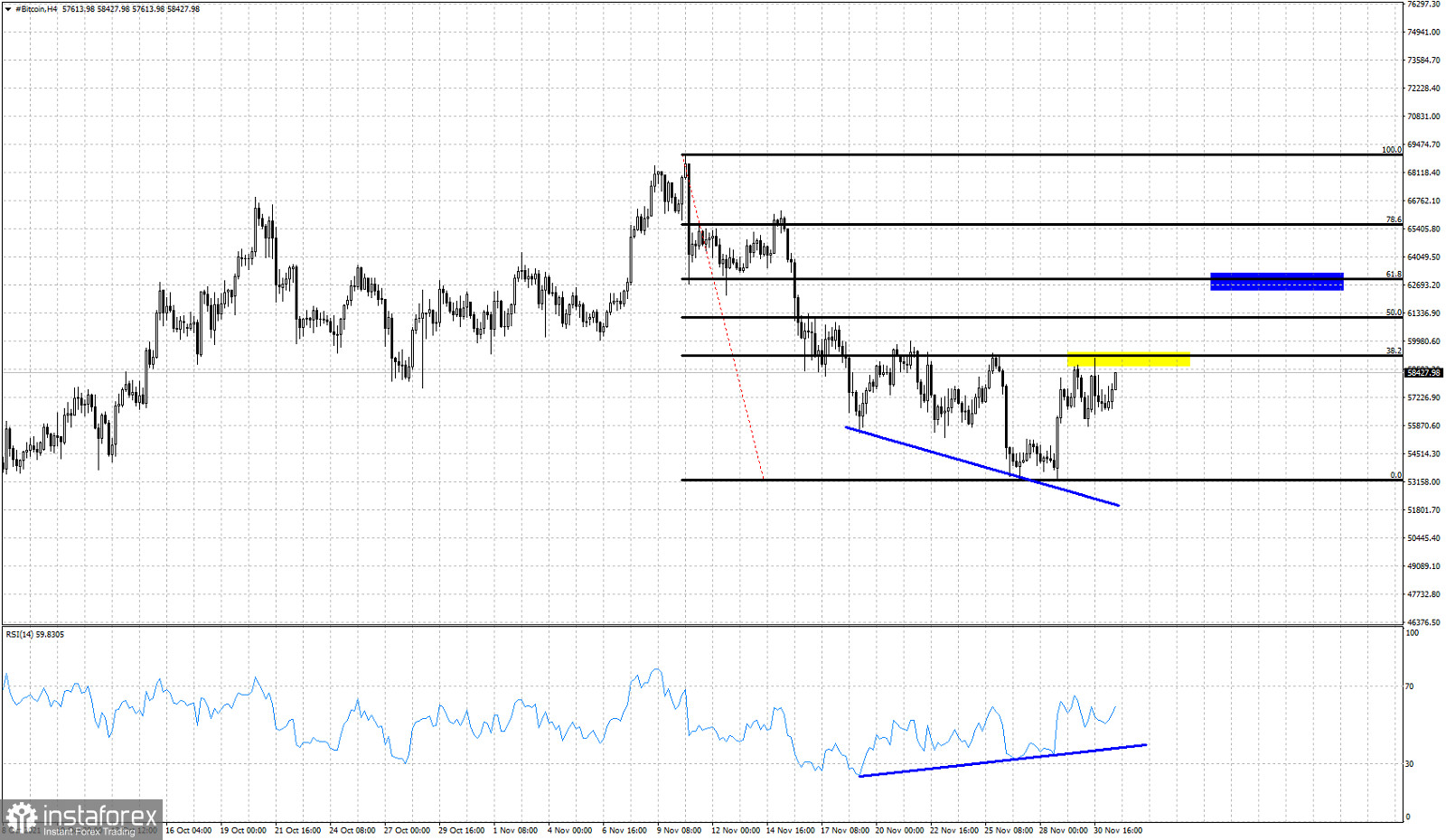Click RSI scale level 30
The width and height of the screenshot is (1446, 840).
pyautogui.click(x=1410, y=764)
